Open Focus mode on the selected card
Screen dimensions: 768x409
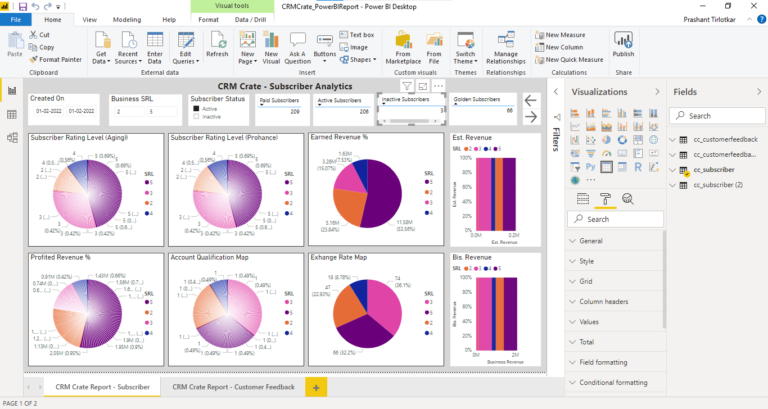[x=423, y=86]
